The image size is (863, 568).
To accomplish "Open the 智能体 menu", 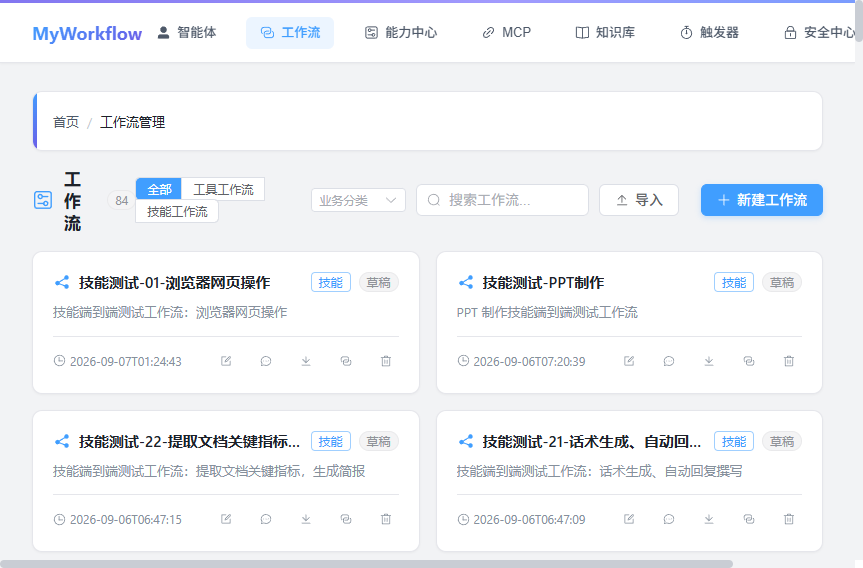I will 187,32.
